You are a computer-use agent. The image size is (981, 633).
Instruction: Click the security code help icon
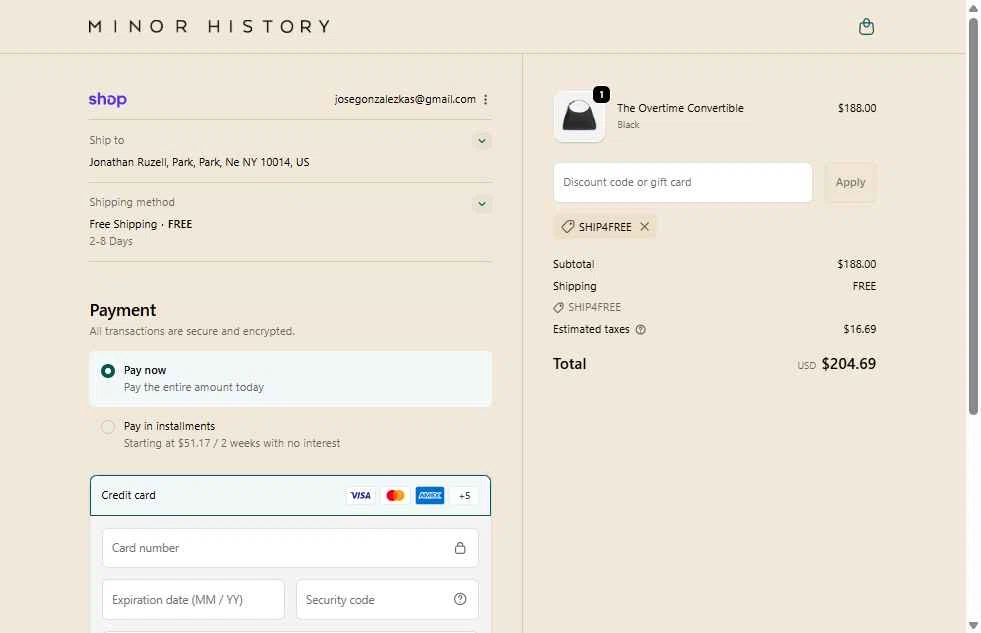click(460, 599)
